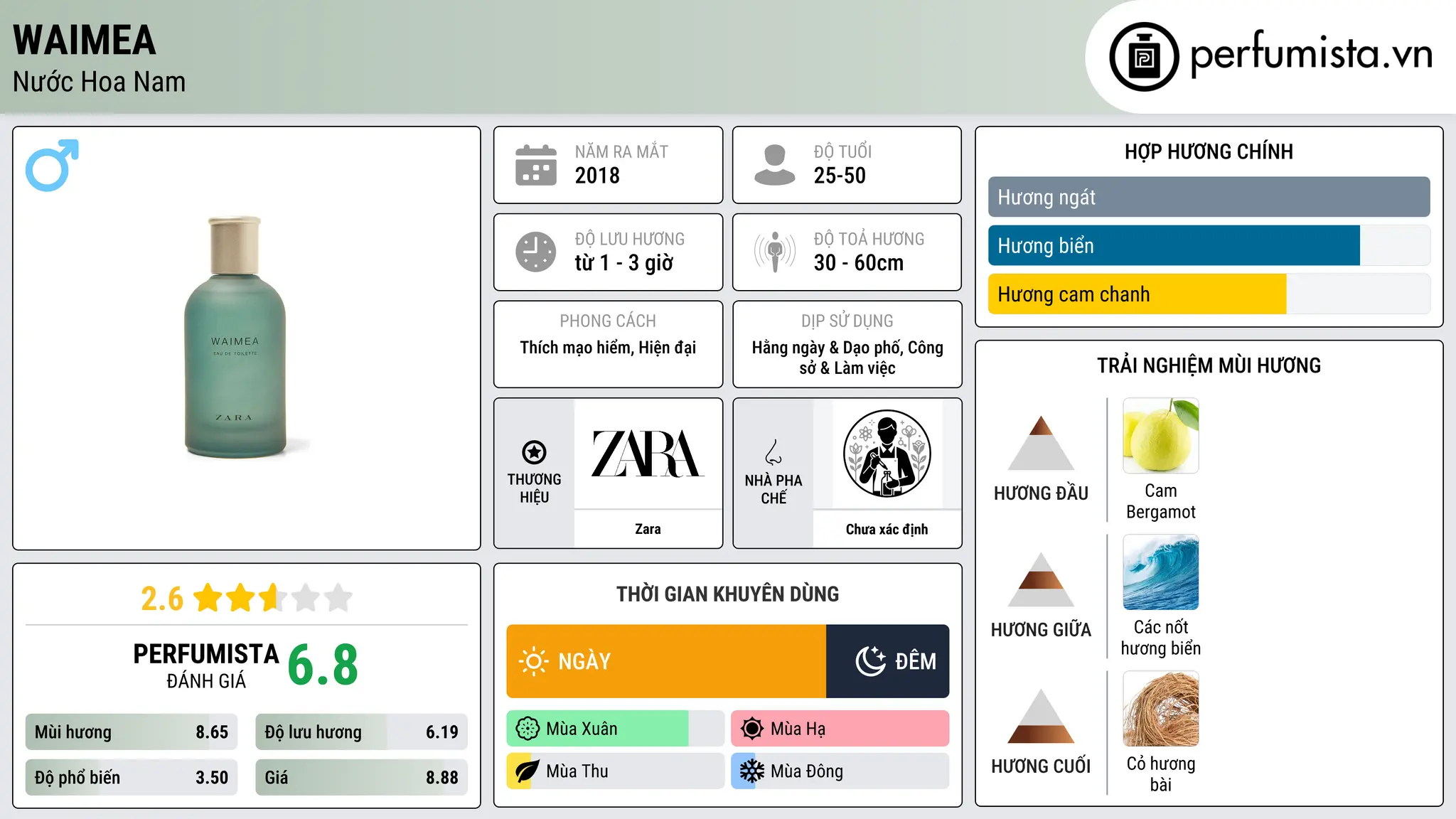1456x819 pixels.
Task: Click the Trải nghiệm mùi hương heading
Action: [x=1209, y=365]
